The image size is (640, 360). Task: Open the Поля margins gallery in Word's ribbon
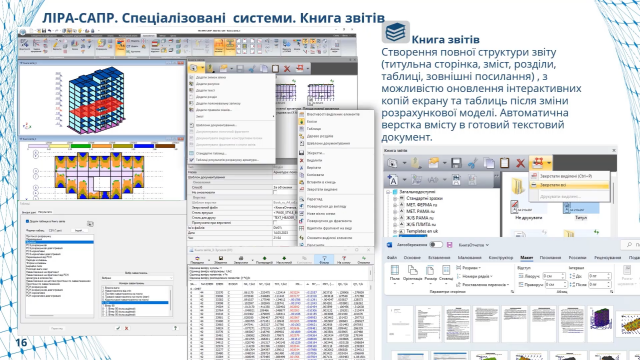pos(395,273)
